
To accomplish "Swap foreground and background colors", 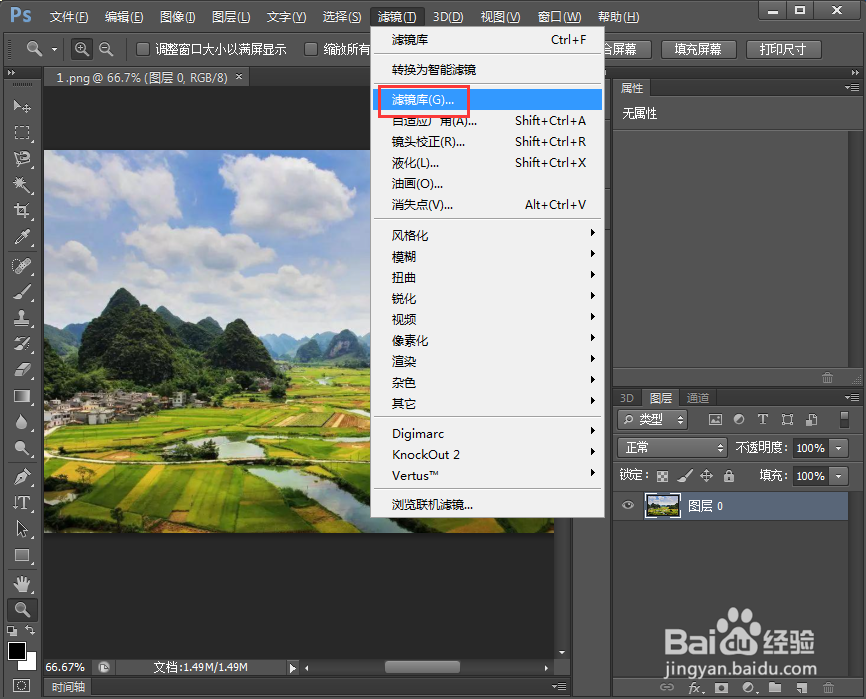I will pyautogui.click(x=30, y=630).
